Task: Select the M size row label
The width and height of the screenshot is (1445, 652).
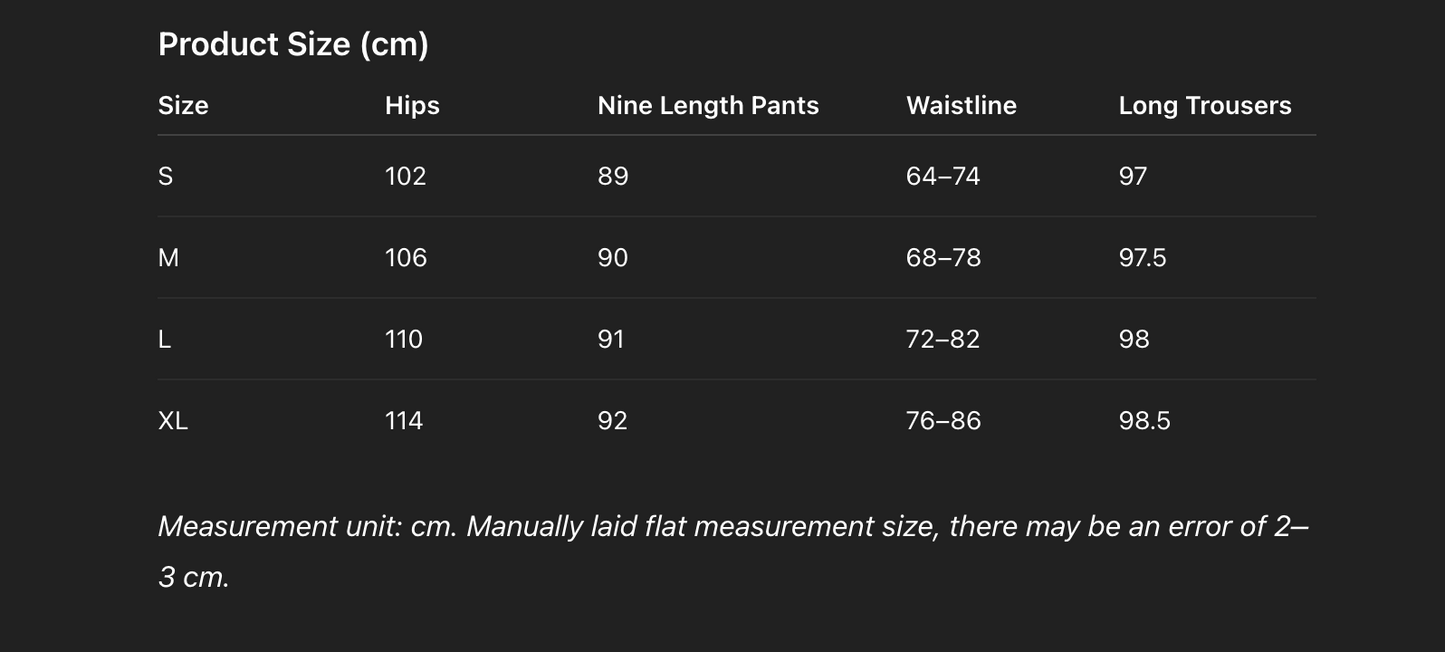Action: (x=168, y=258)
